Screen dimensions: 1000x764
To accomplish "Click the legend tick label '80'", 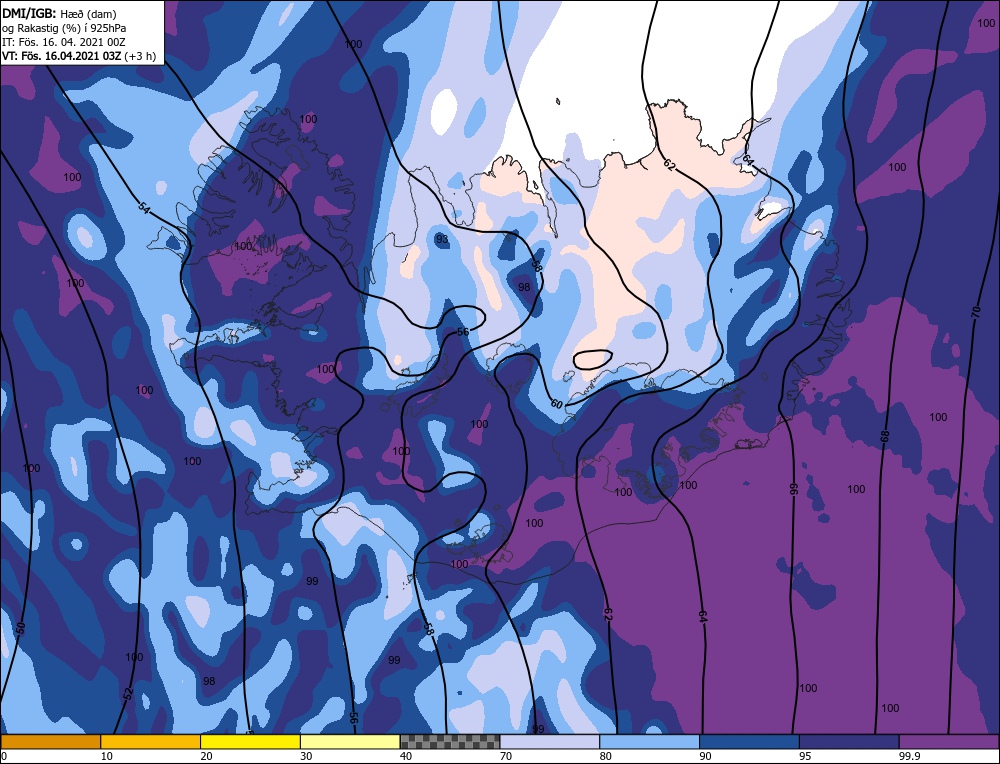I will [x=606, y=756].
